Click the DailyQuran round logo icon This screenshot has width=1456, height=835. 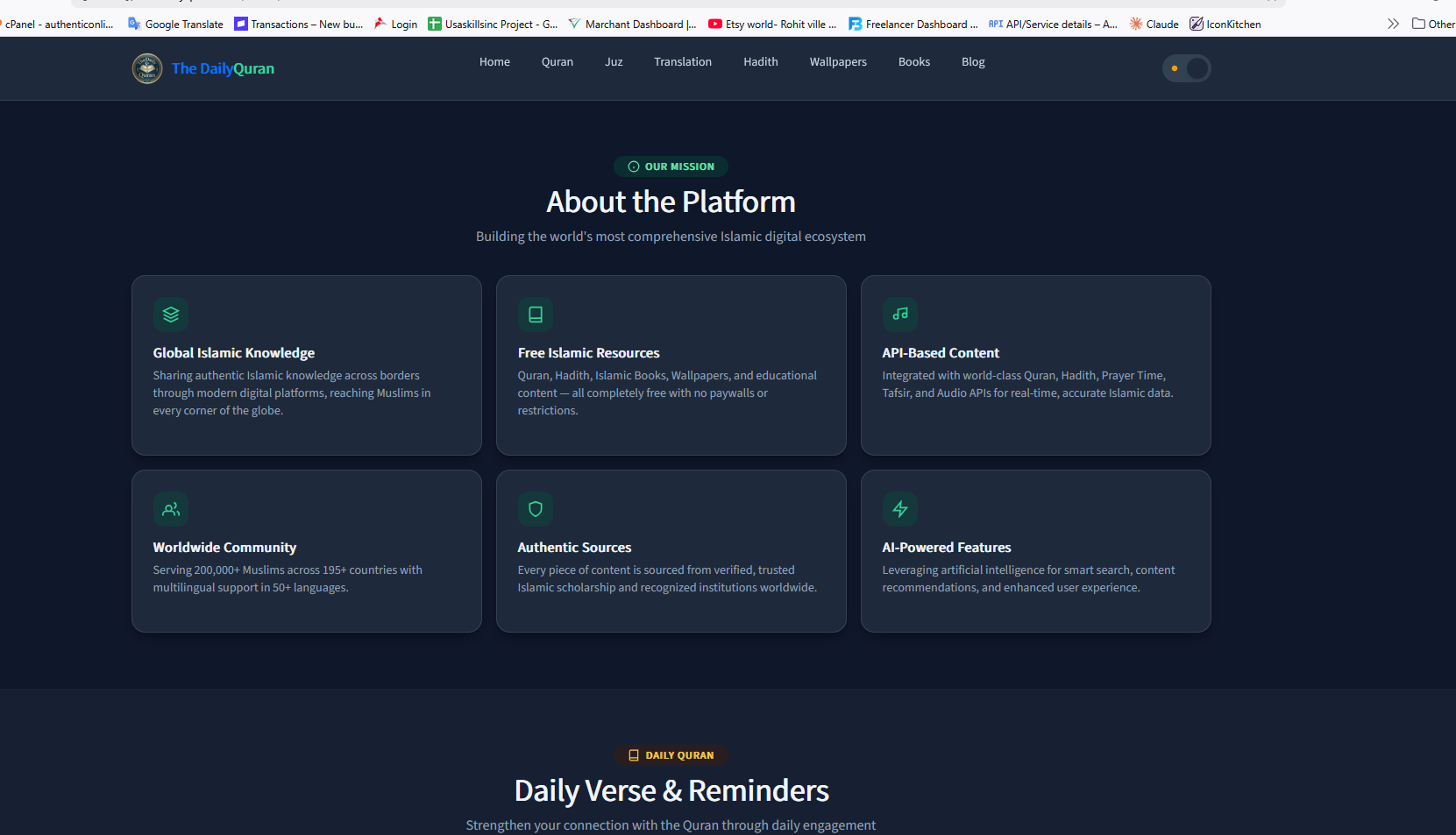point(147,68)
